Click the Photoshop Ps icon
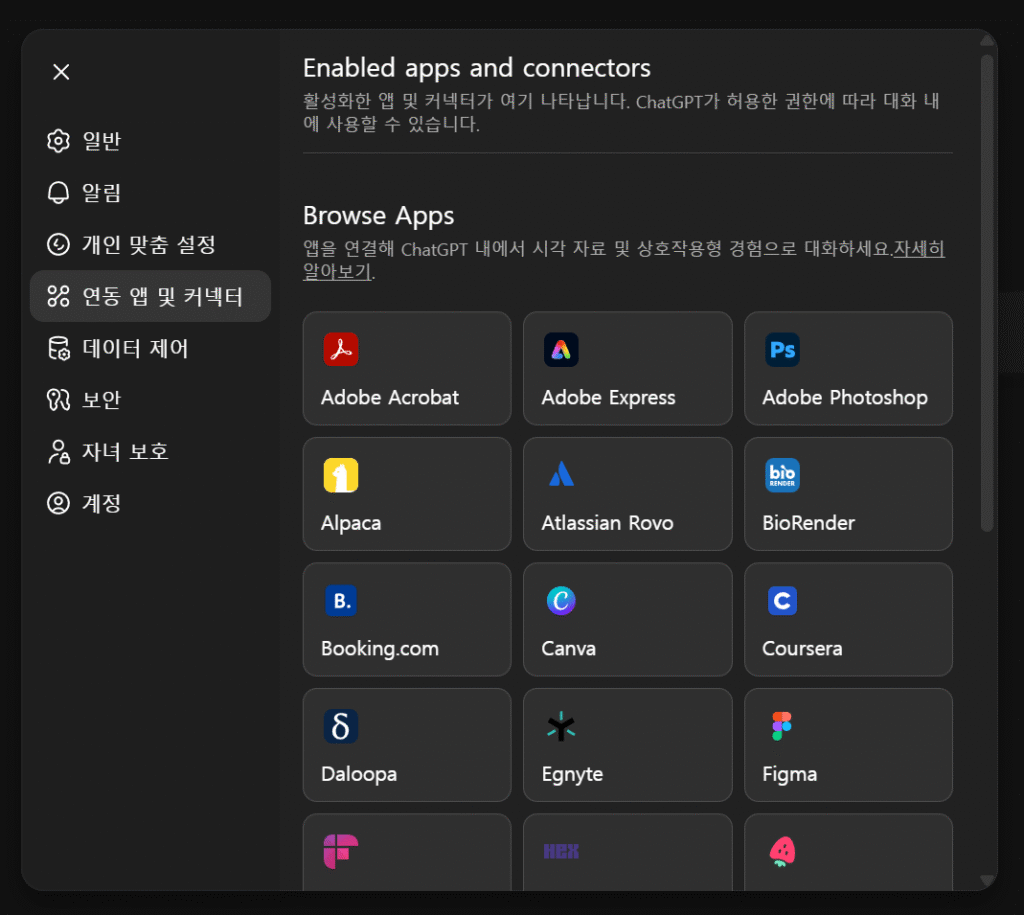1024x915 pixels. click(x=782, y=349)
